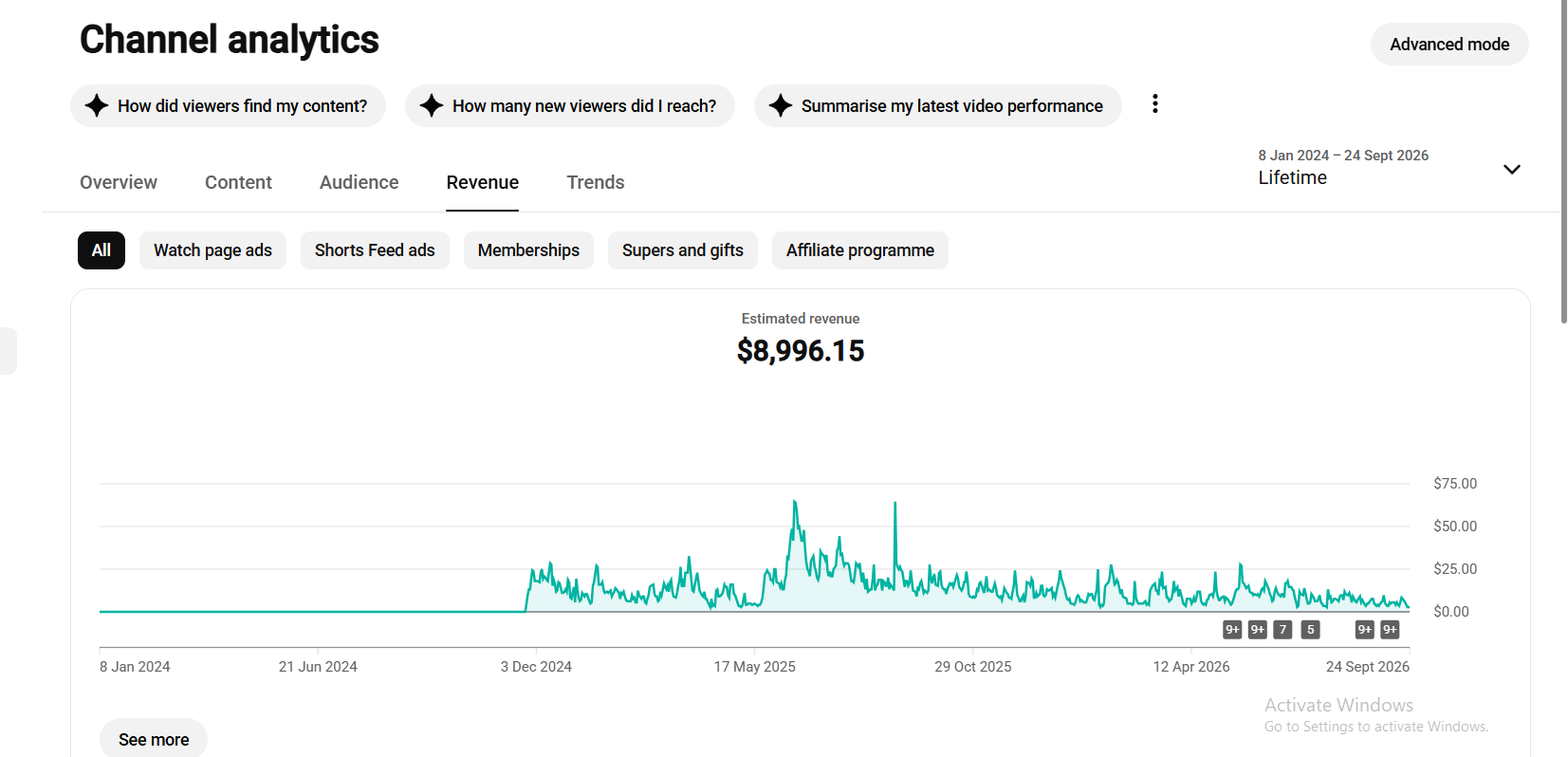
Task: Open the video marker badge labelled 7
Action: point(1282,629)
